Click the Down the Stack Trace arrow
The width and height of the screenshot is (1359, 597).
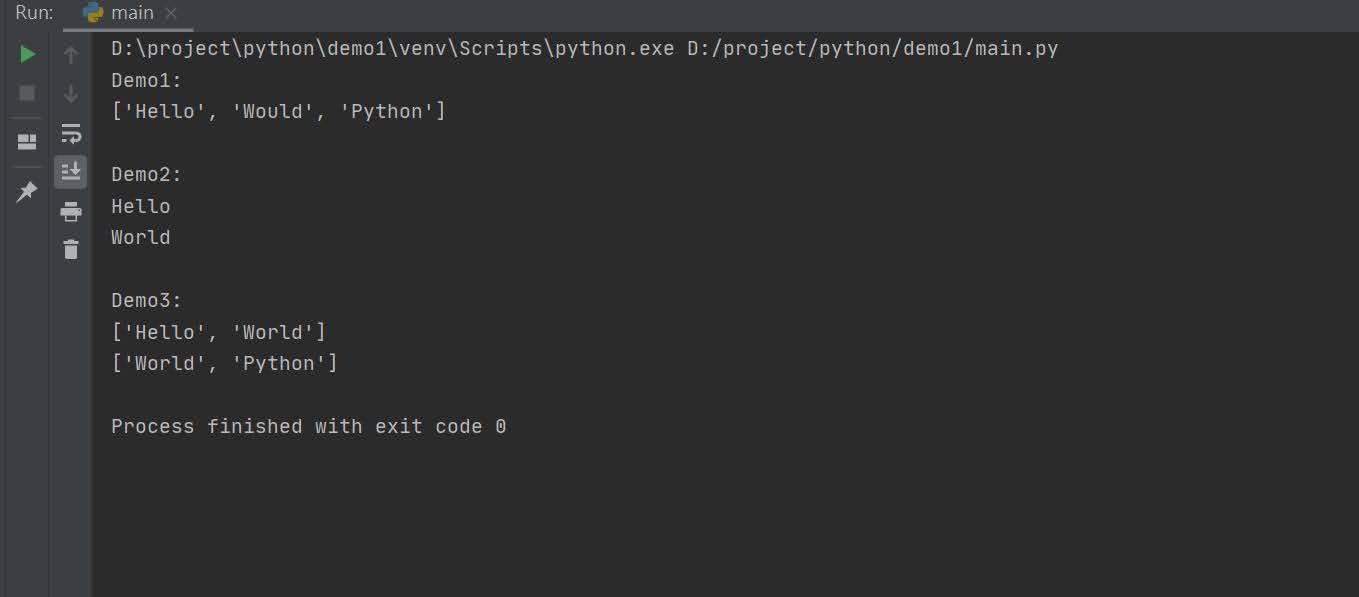(71, 94)
